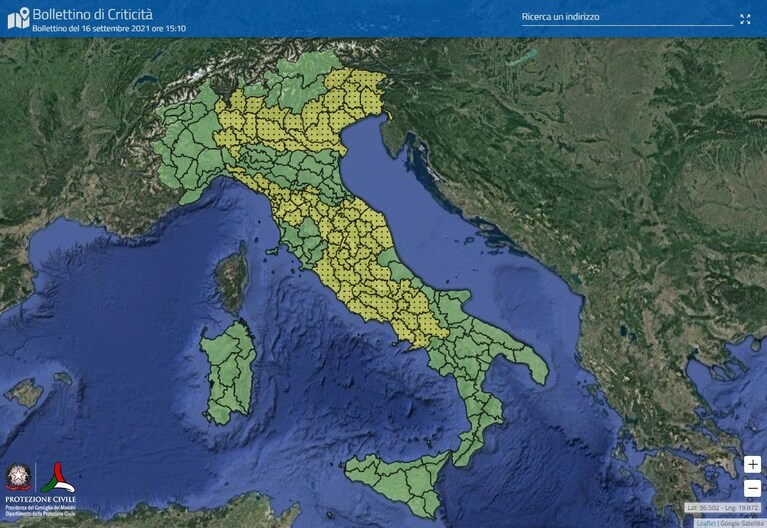Click the Lat/Lng coordinates readout
This screenshot has width=767, height=528.
(x=722, y=508)
